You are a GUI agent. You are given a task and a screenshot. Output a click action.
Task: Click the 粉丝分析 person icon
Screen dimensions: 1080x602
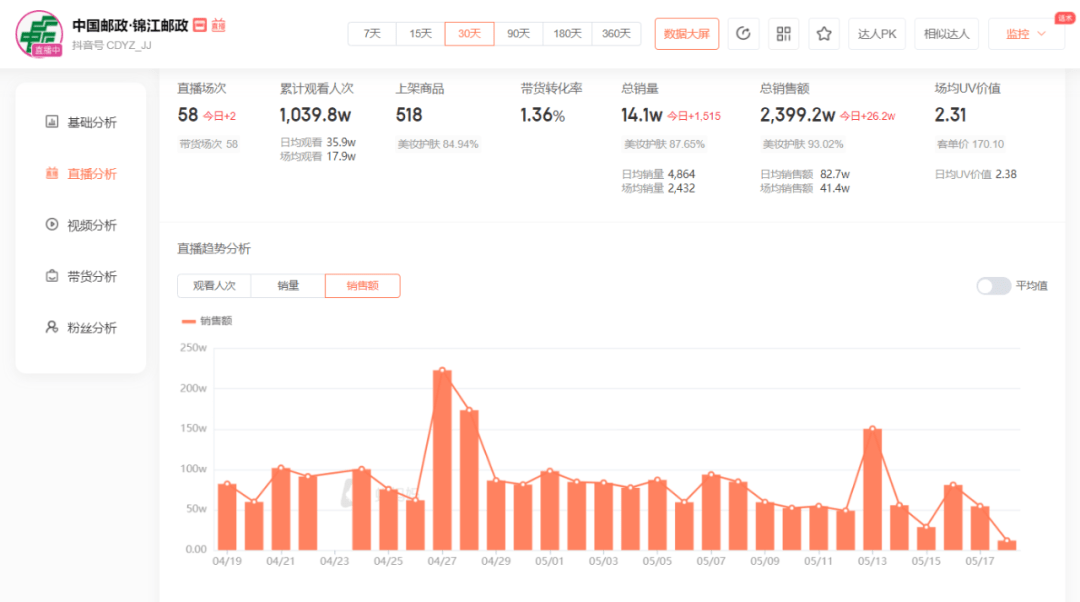point(52,327)
